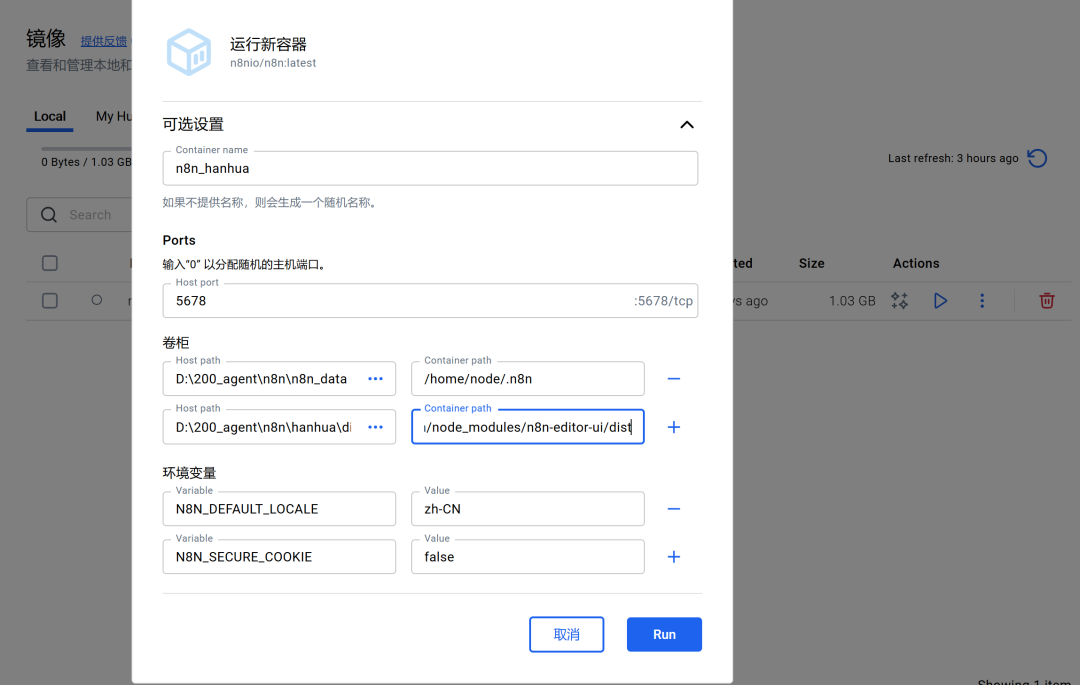Click the 1.03 GB size cell

point(852,301)
